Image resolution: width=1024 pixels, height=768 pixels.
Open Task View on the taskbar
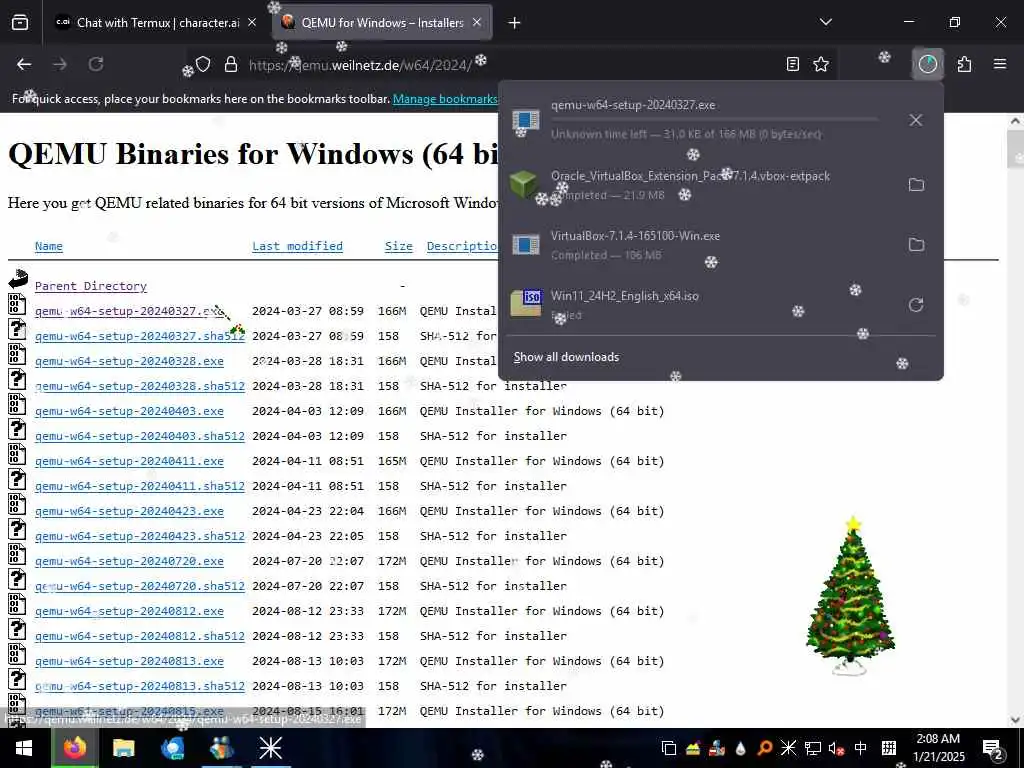[x=669, y=748]
